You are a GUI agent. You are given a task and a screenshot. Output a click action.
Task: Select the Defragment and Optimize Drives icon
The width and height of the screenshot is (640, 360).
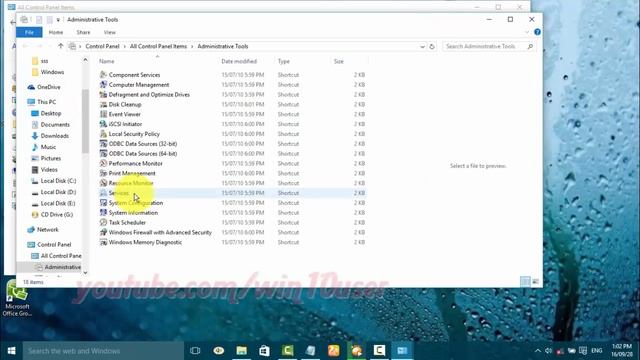coord(103,94)
